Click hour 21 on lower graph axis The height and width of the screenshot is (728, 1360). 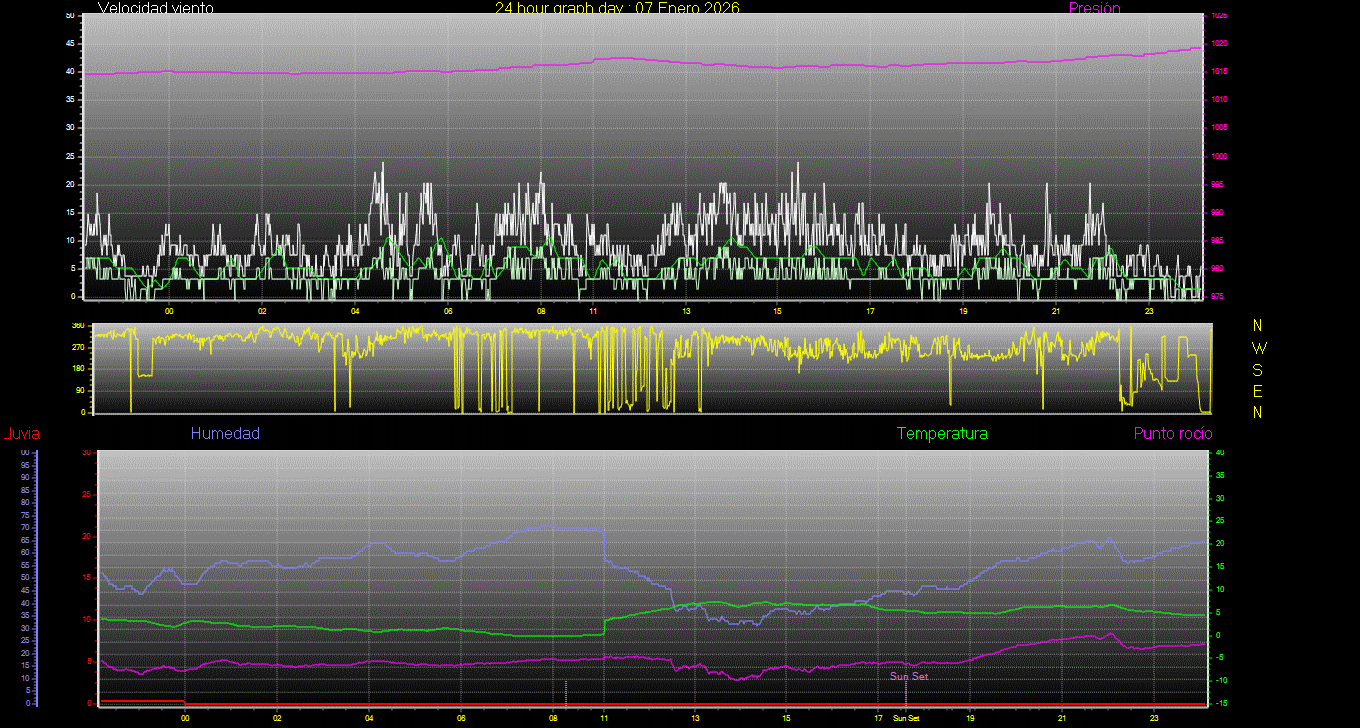point(1062,719)
